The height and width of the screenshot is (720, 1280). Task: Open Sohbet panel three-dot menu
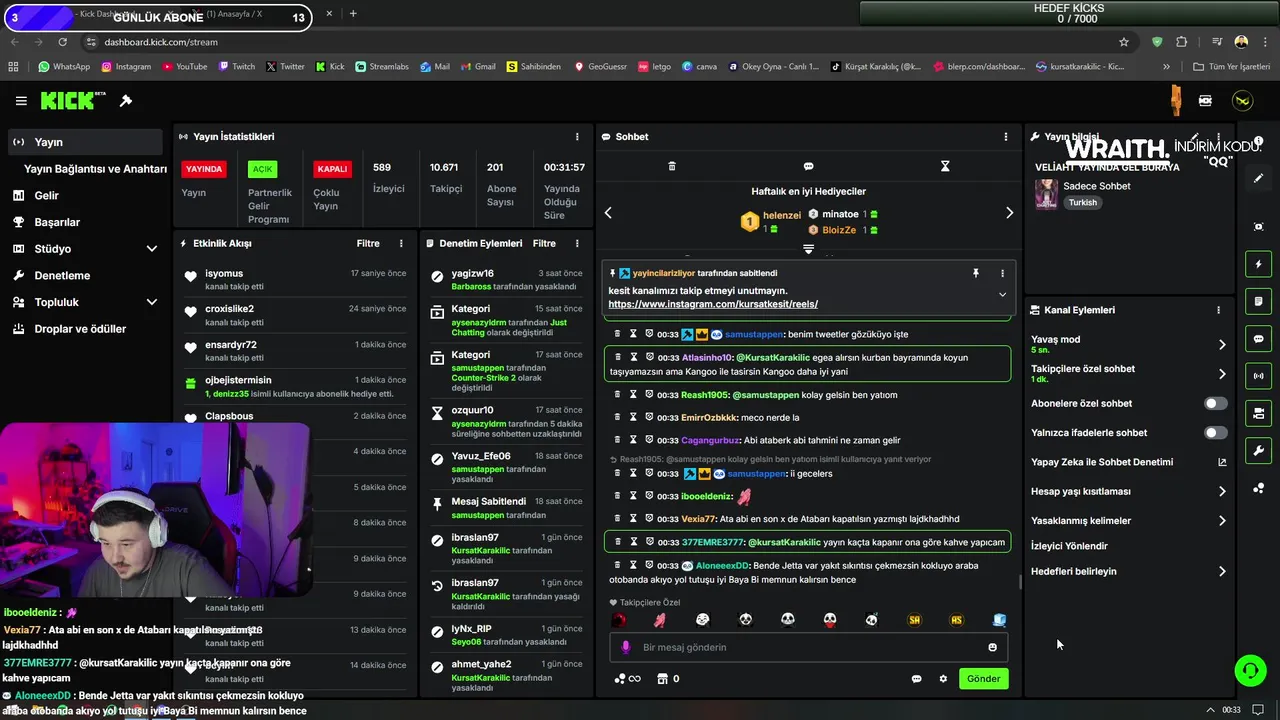tap(1006, 137)
